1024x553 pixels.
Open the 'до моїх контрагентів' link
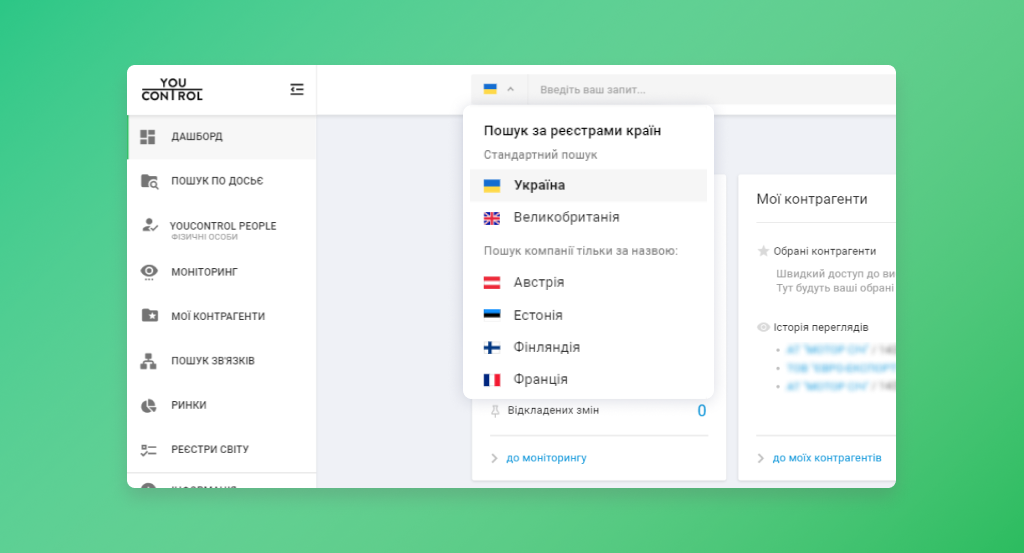tap(826, 458)
